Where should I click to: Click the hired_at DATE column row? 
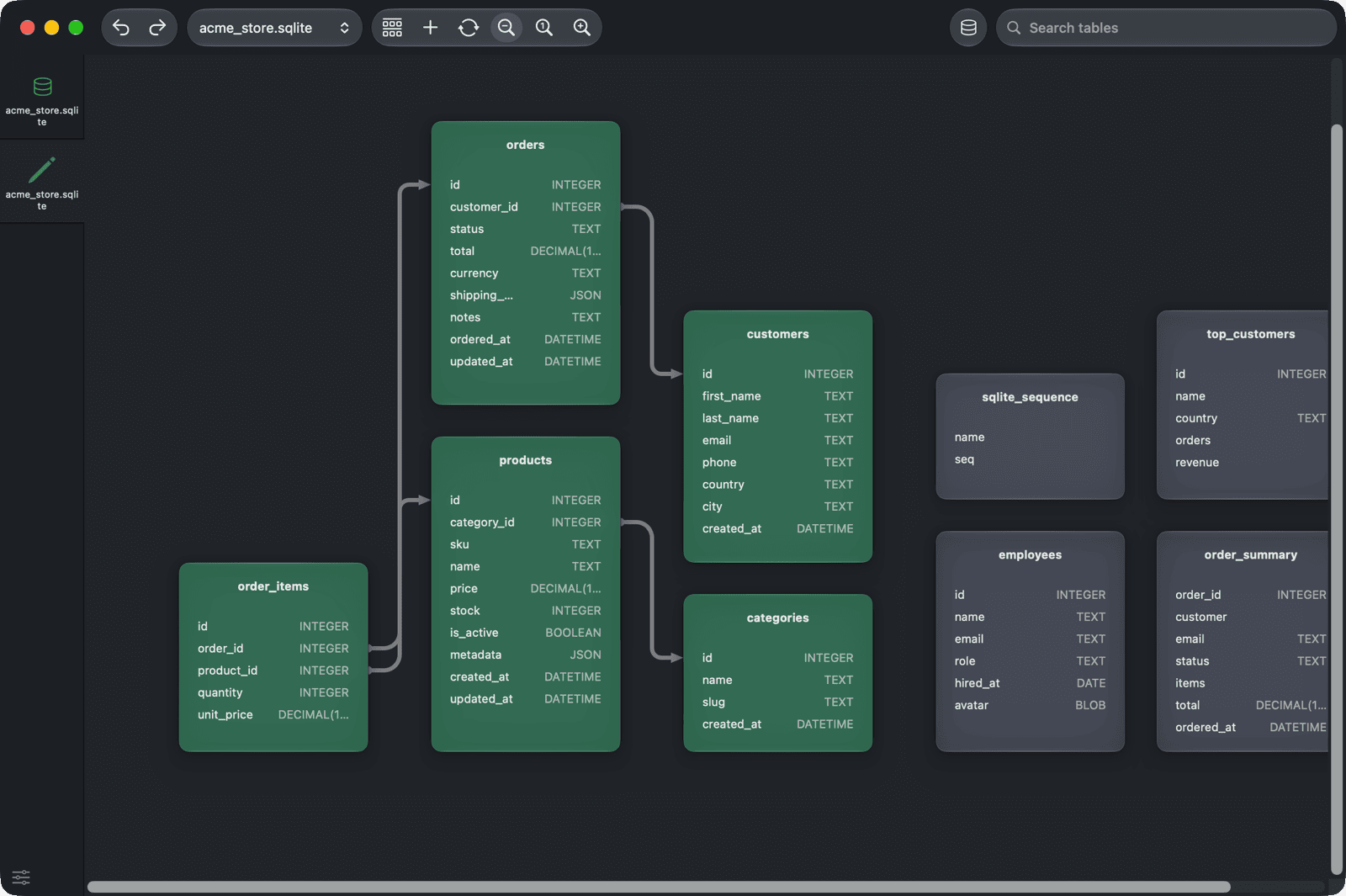[1031, 683]
